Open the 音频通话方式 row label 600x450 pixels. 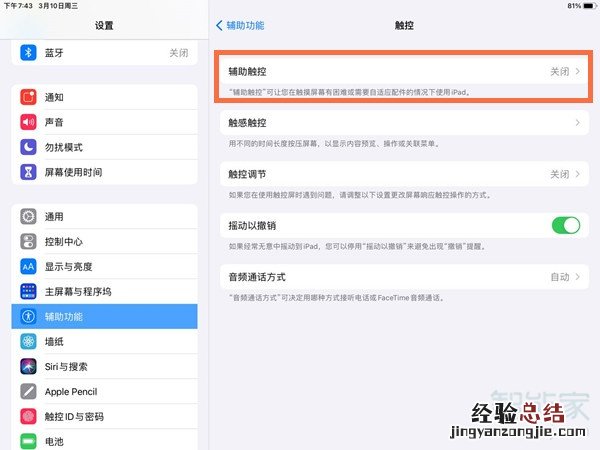(257, 277)
